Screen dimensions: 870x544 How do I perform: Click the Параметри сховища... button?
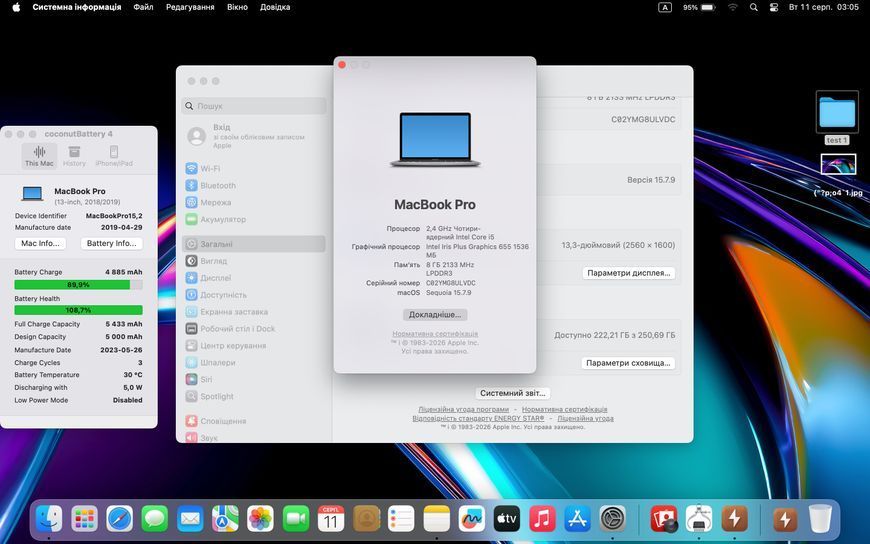click(628, 363)
